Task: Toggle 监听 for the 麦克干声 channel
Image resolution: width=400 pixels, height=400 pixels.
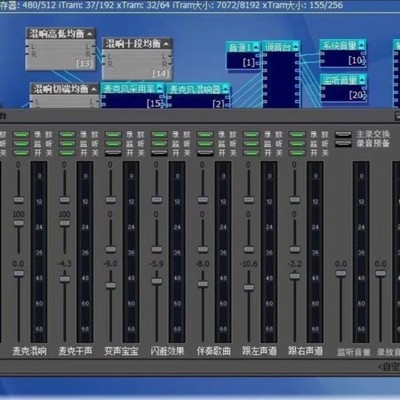Action: (67, 144)
